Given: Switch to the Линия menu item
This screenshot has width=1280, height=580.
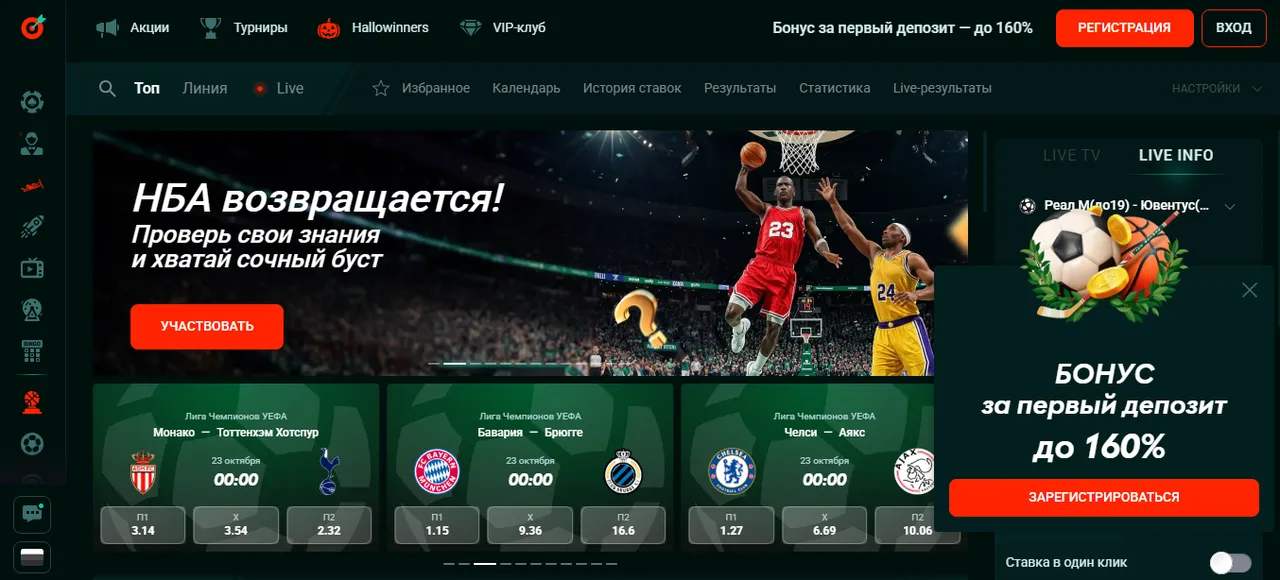Looking at the screenshot, I should (x=204, y=88).
